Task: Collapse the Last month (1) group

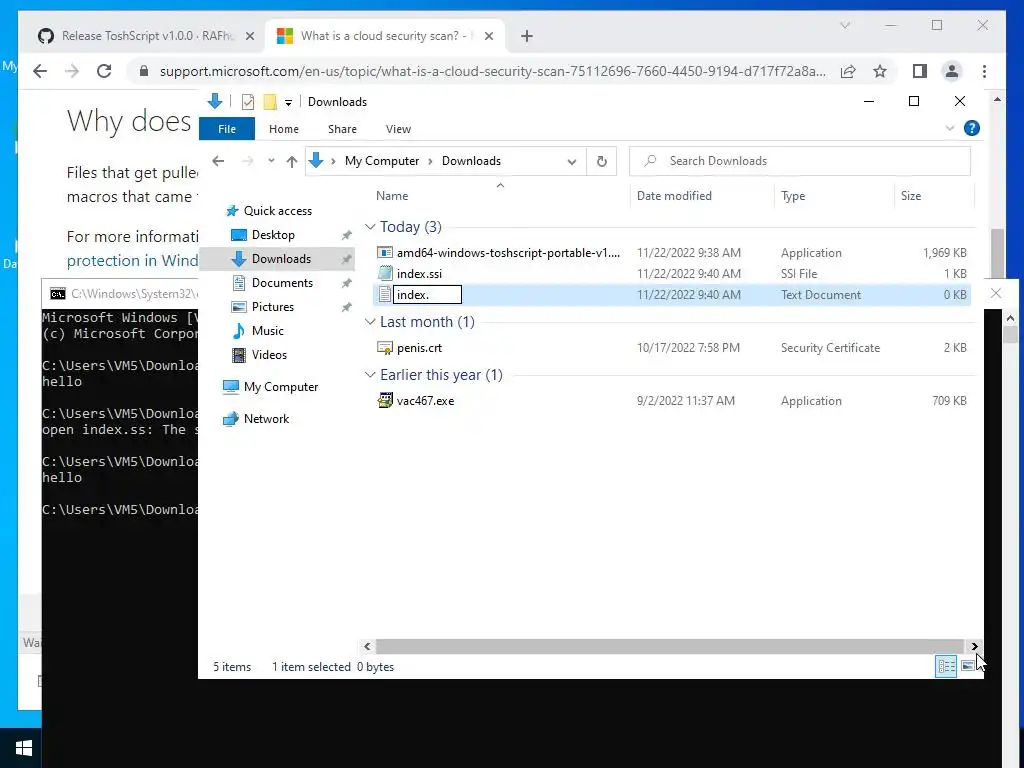Action: [370, 322]
